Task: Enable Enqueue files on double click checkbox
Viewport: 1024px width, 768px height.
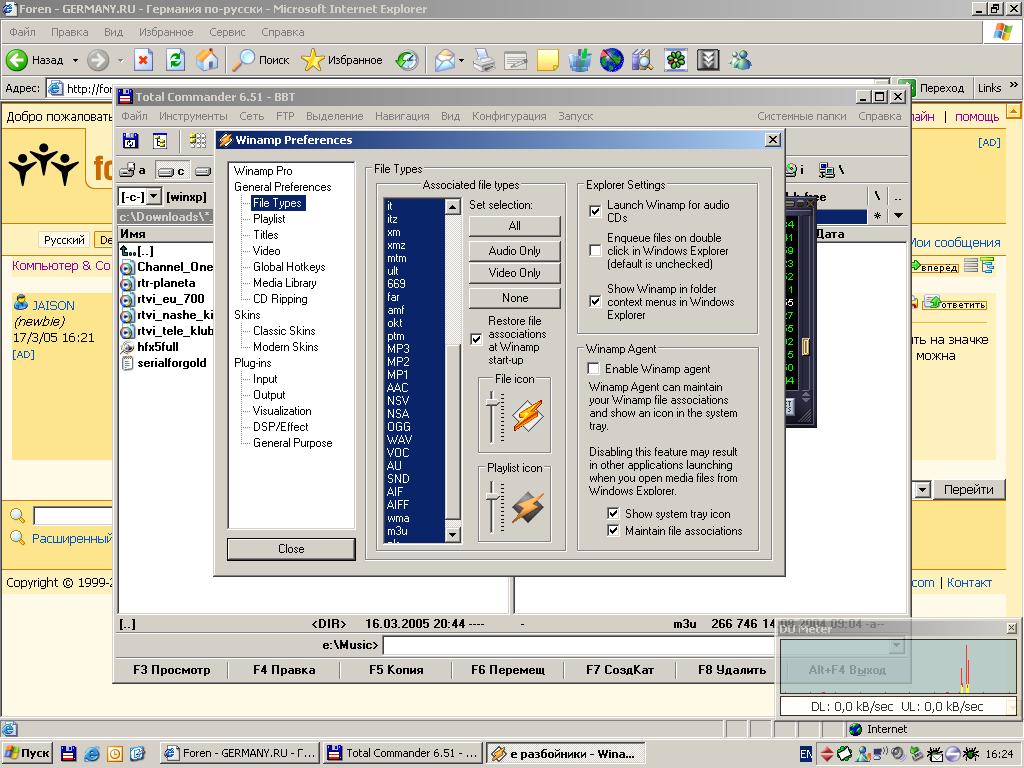Action: tap(595, 250)
